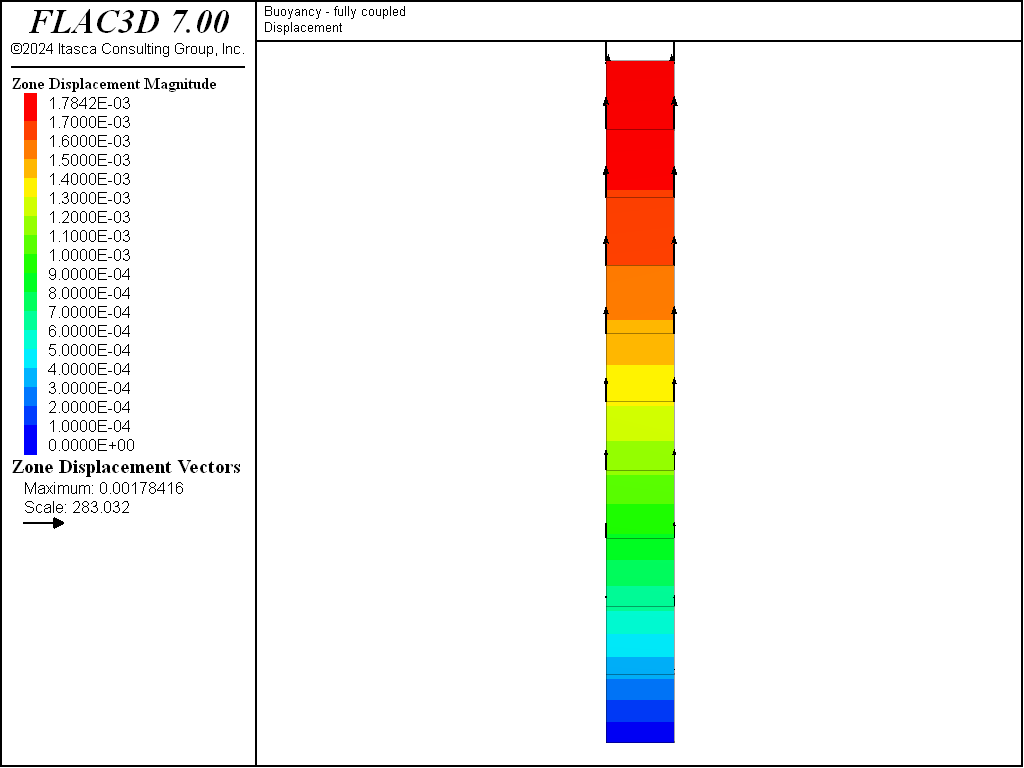Click the red swatch at the top of the color bar
1024x768 pixels.
pyautogui.click(x=31, y=107)
